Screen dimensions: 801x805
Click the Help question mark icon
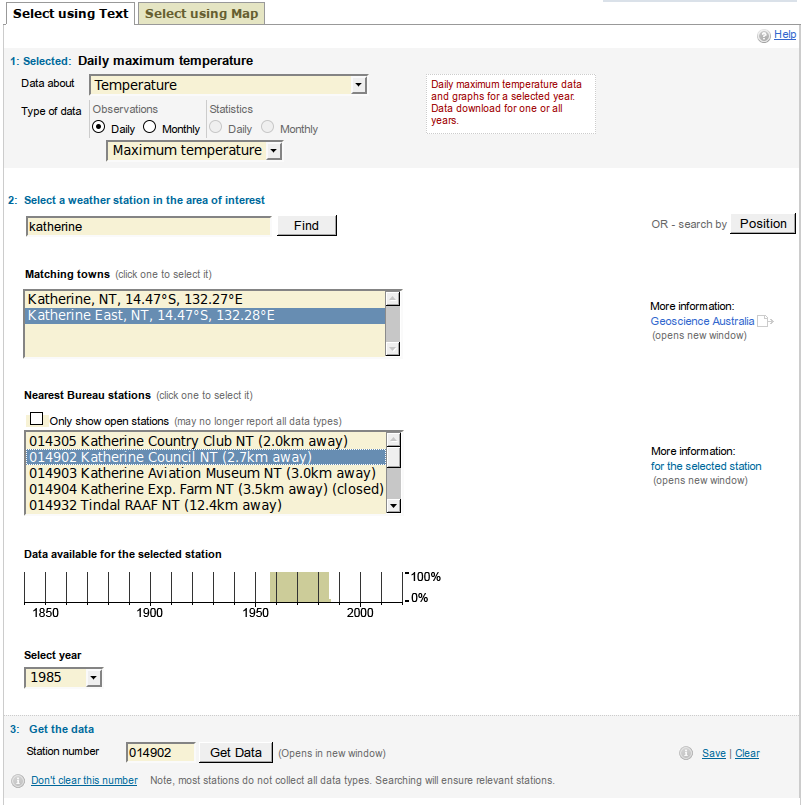tap(764, 36)
